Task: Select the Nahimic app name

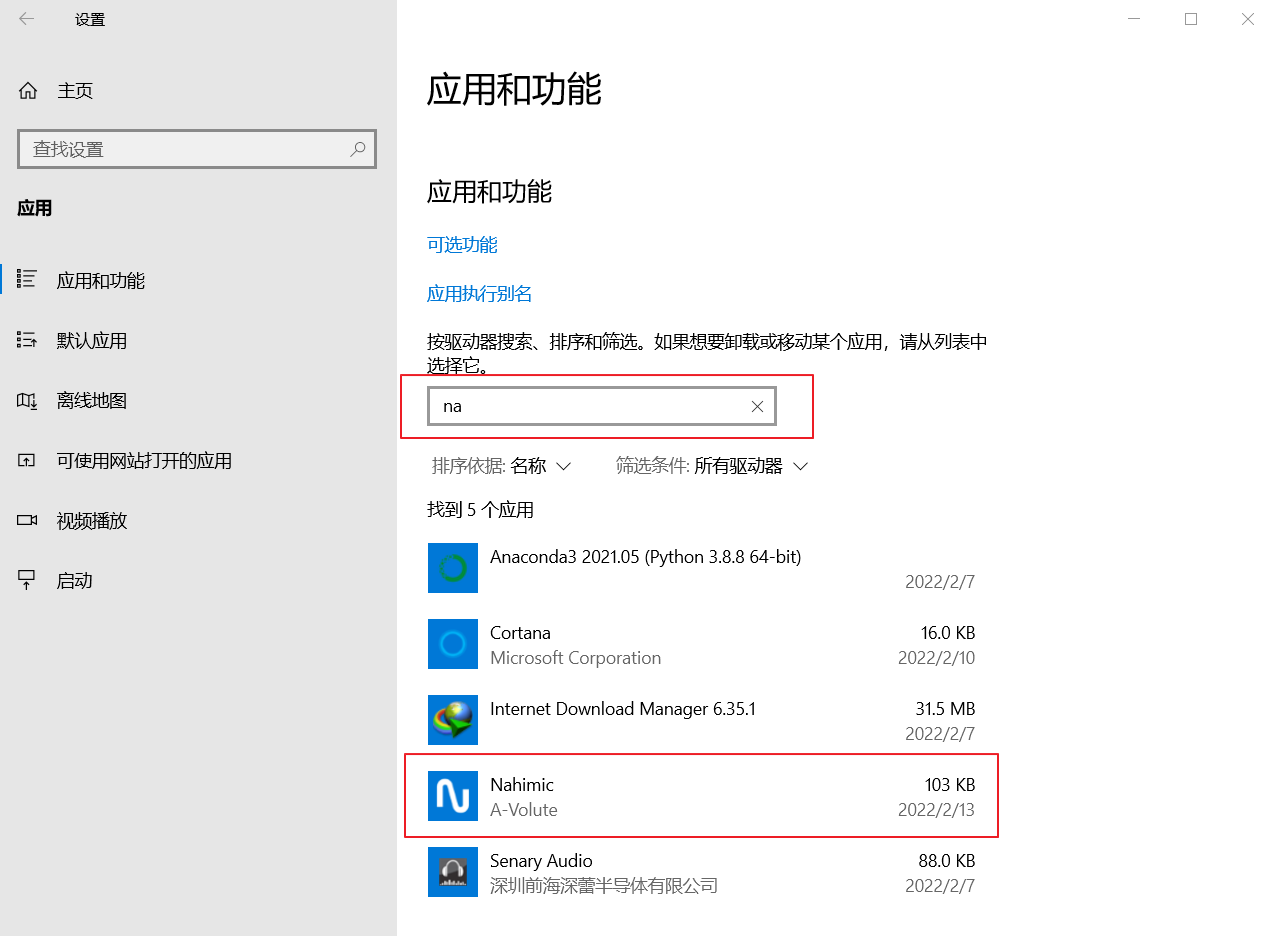Action: click(522, 785)
